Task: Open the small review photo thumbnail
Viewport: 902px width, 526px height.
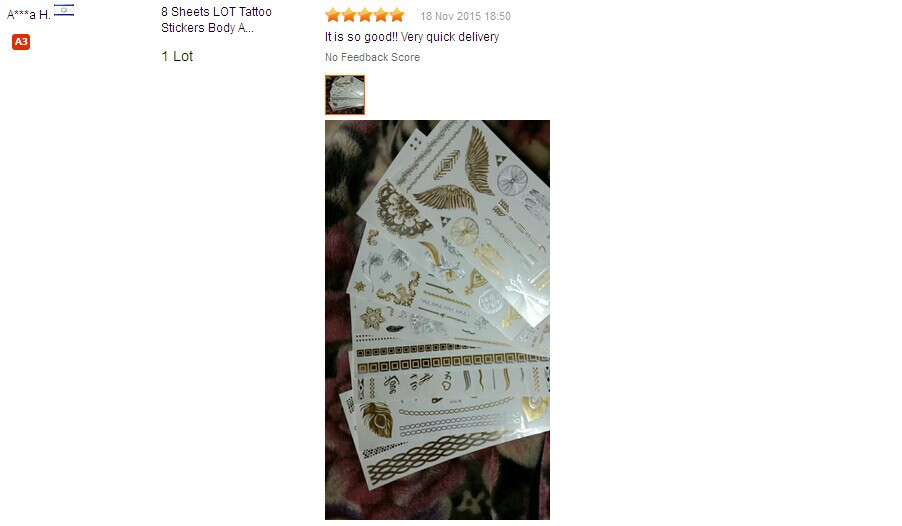Action: (345, 95)
